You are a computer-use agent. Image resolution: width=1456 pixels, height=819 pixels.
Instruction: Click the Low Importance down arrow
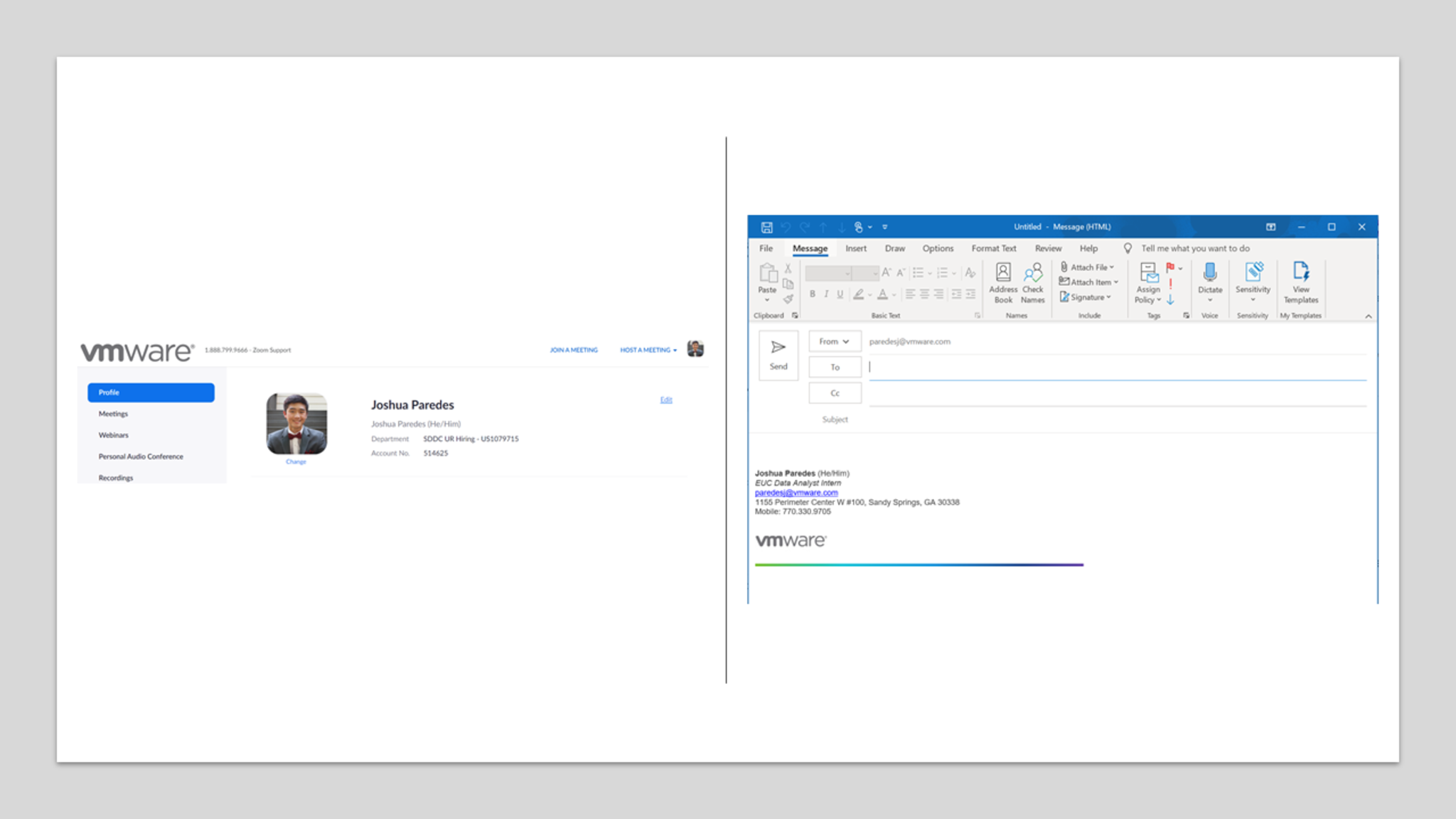tap(1170, 299)
